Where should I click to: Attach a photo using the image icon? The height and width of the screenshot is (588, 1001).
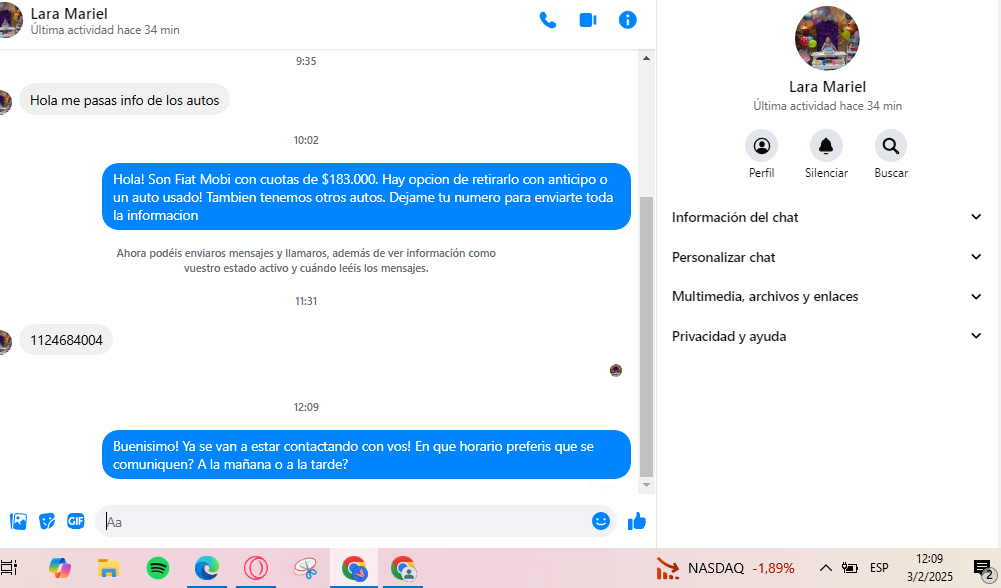pyautogui.click(x=18, y=521)
